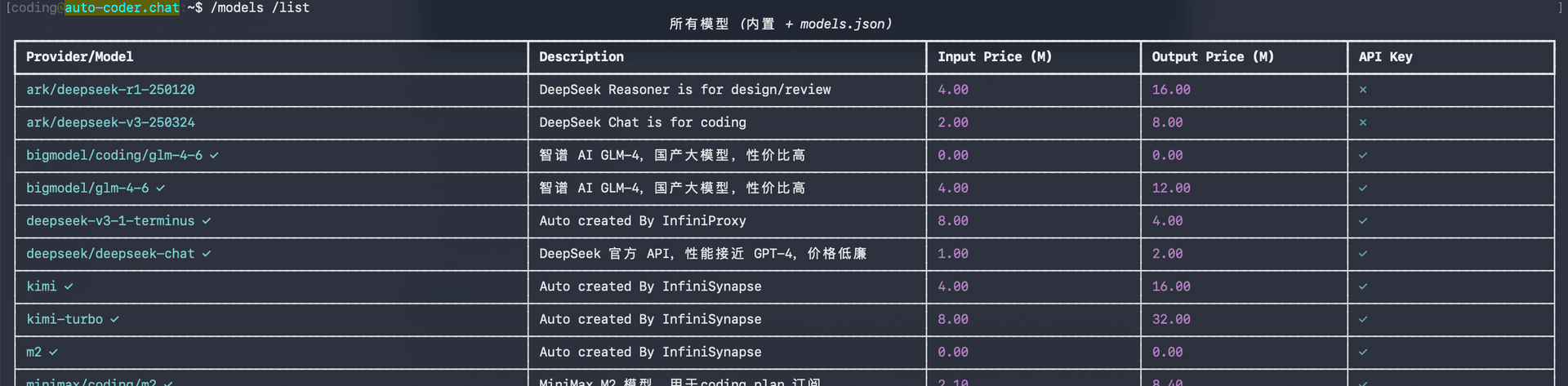This screenshot has width=1568, height=386.
Task: Click the 32.00 output price for kimi-turbo
Action: tap(1170, 319)
